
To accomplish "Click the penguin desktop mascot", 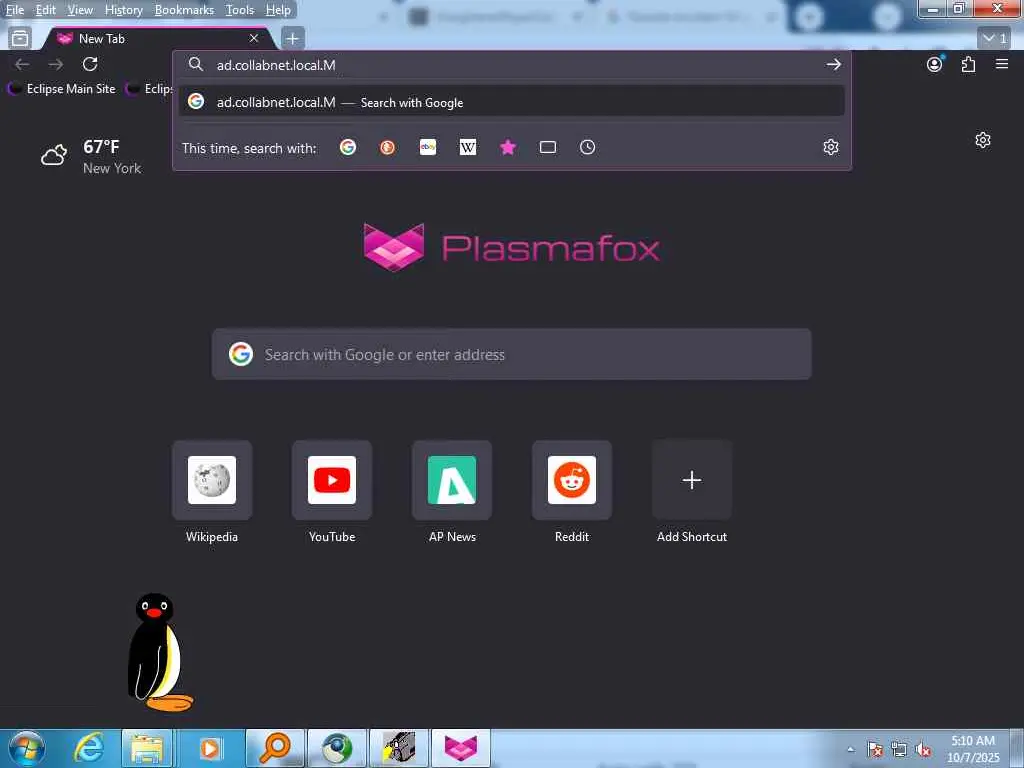I will coord(159,652).
